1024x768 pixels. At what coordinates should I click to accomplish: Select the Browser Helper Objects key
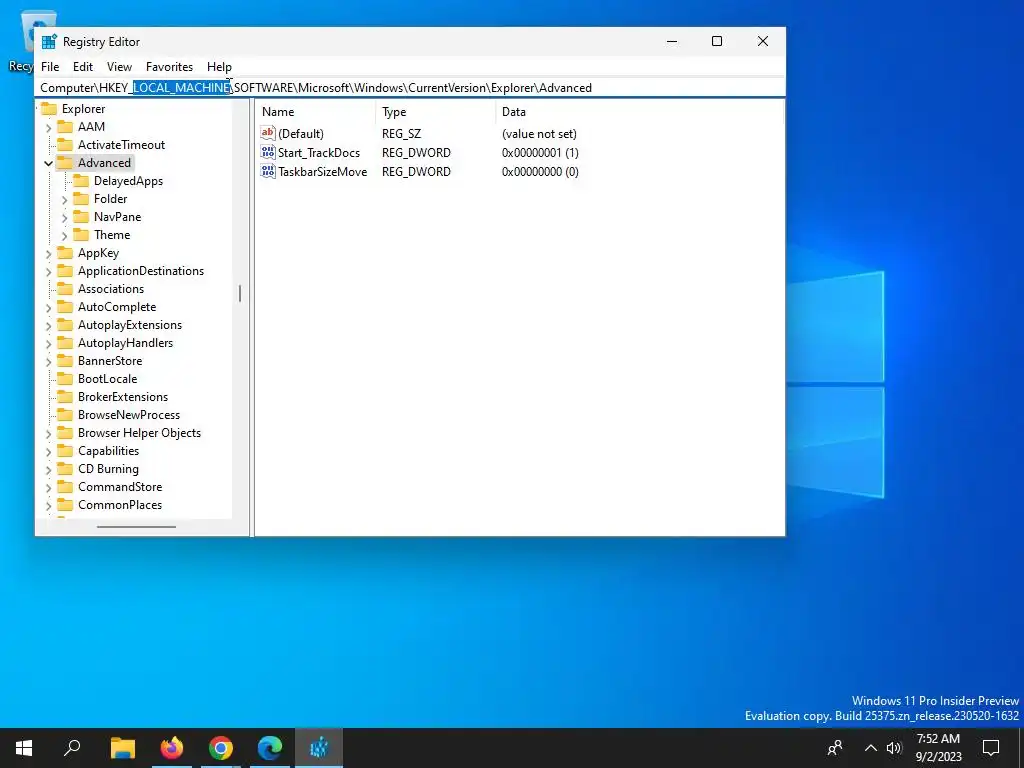click(x=139, y=433)
